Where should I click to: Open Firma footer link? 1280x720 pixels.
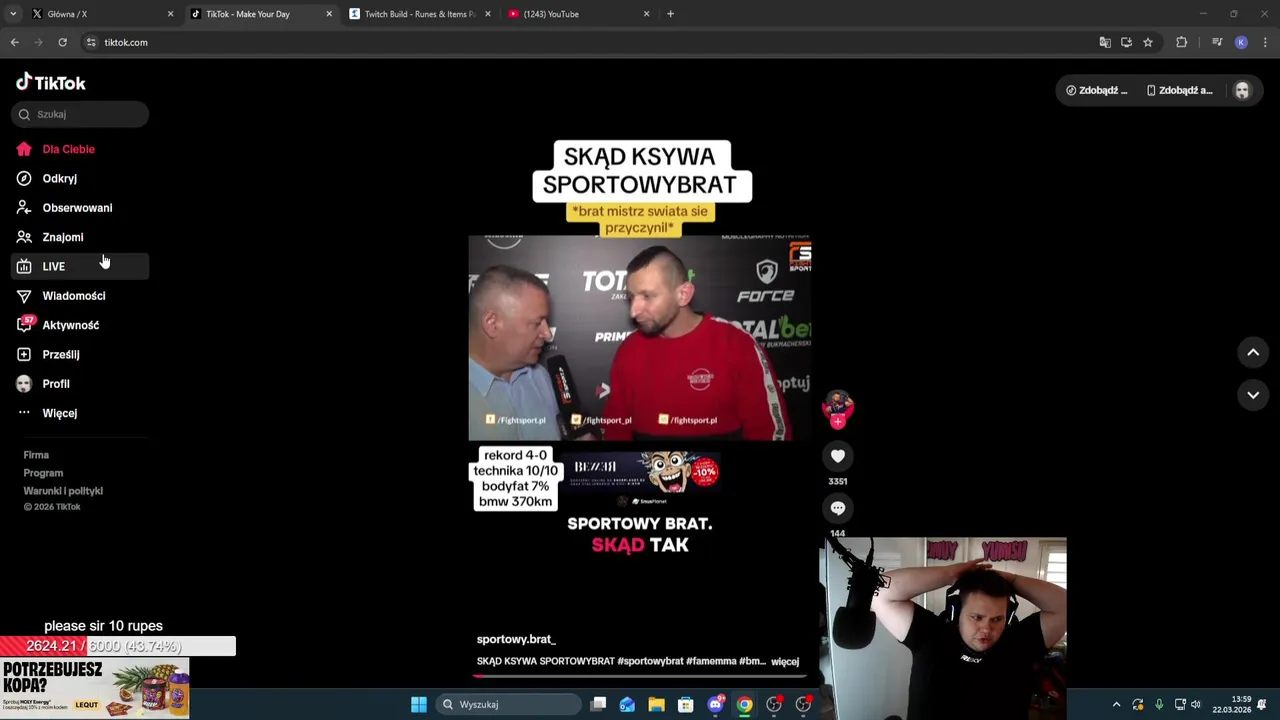36,455
